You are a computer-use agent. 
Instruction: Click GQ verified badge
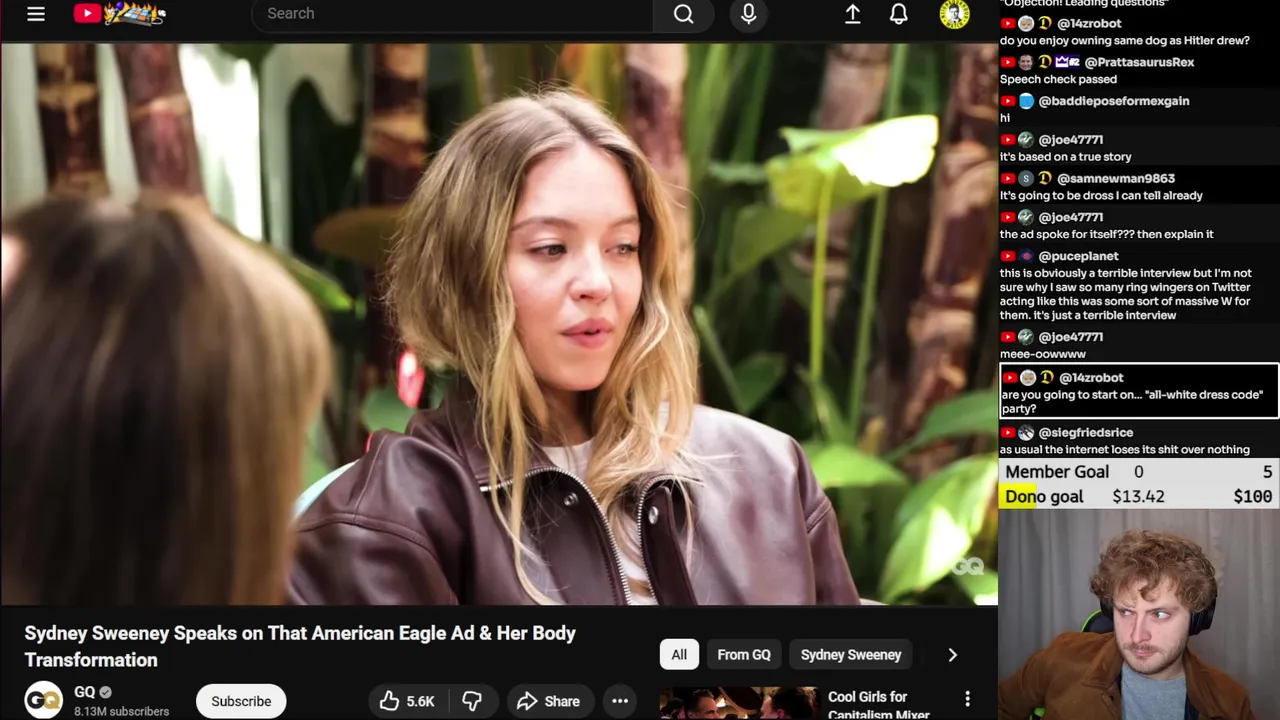click(x=105, y=692)
